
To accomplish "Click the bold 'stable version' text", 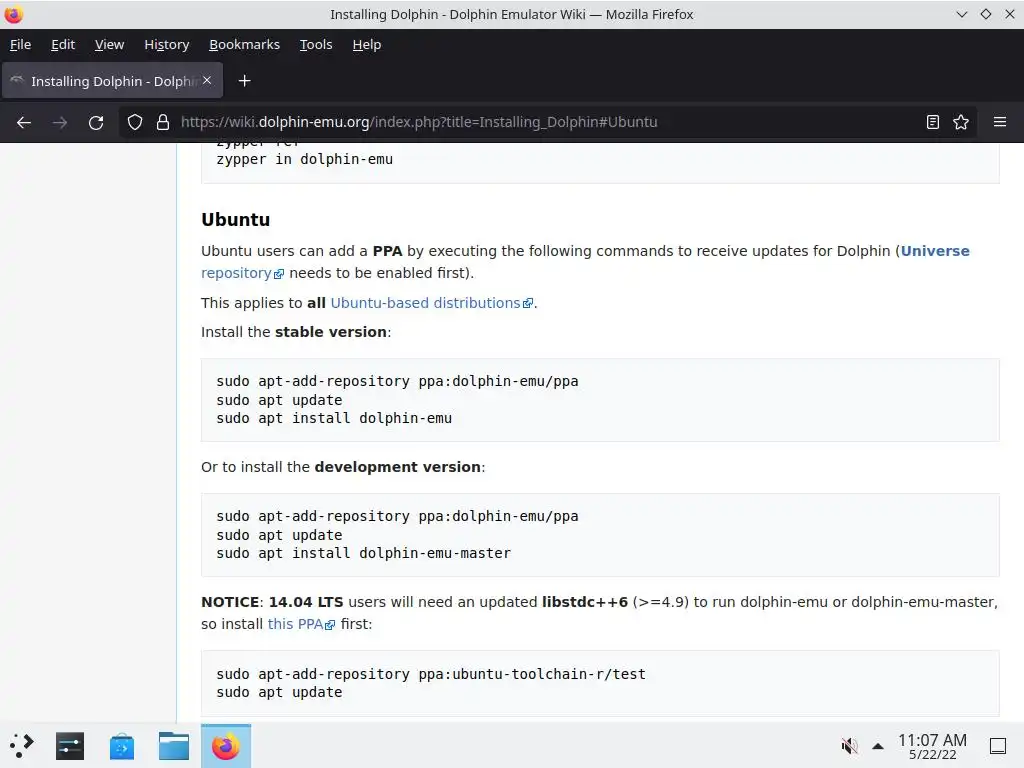I will [330, 332].
